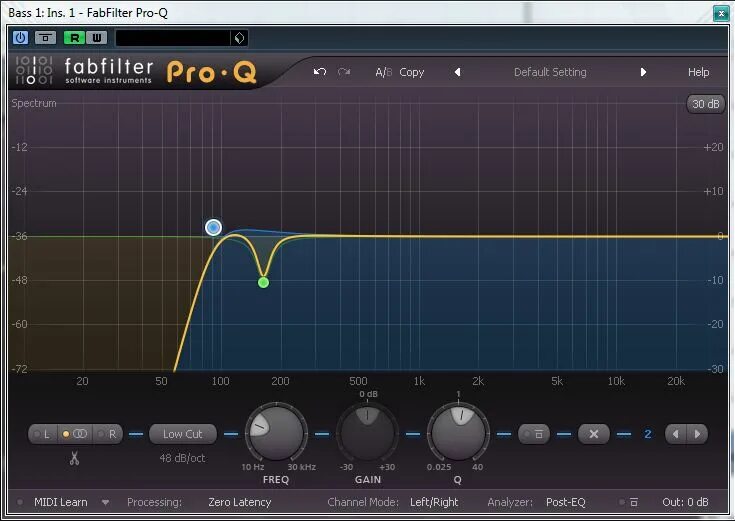The image size is (735, 521).
Task: Open the 30 dB display range selector
Action: pos(705,104)
